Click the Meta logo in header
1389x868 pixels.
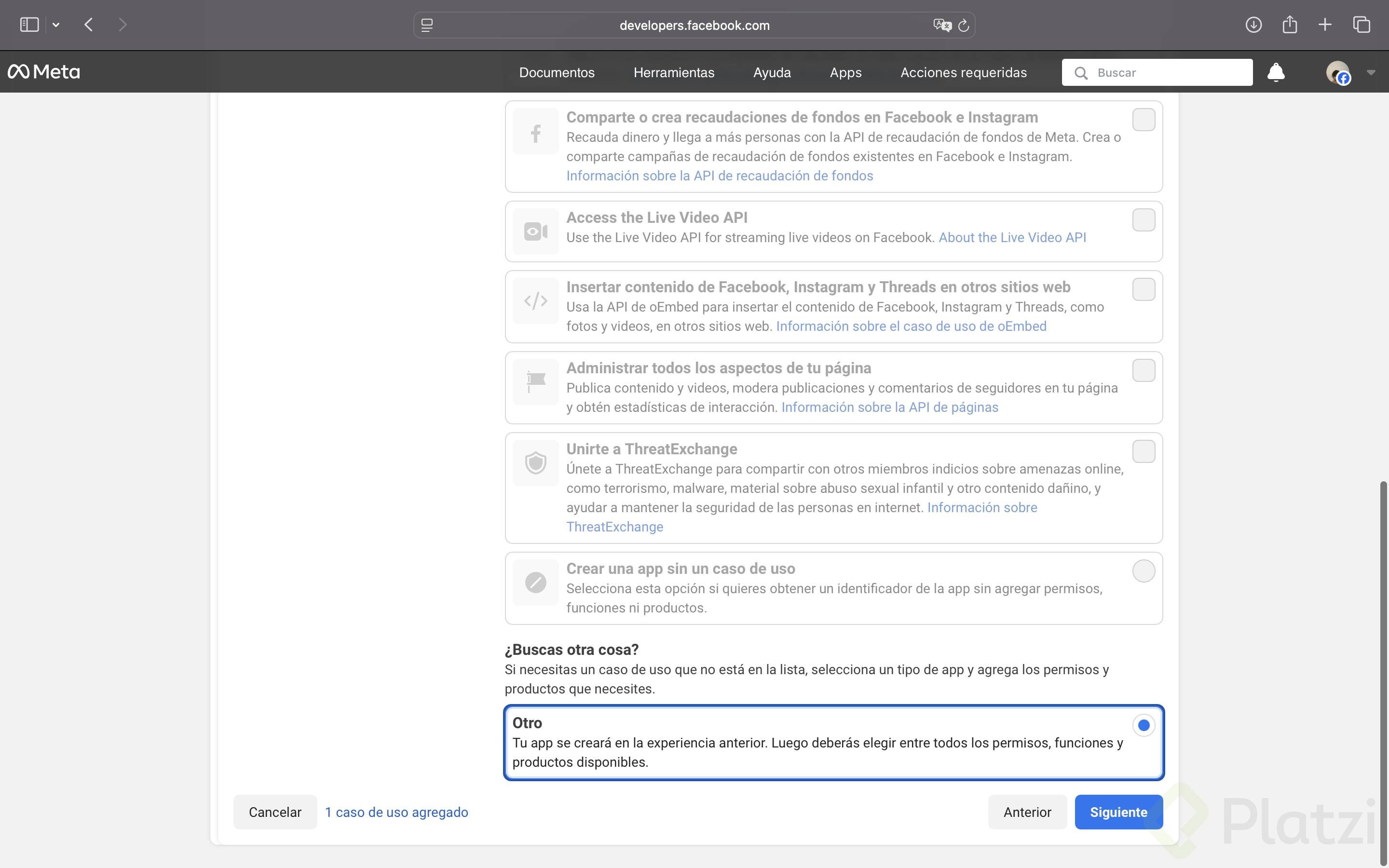43,72
